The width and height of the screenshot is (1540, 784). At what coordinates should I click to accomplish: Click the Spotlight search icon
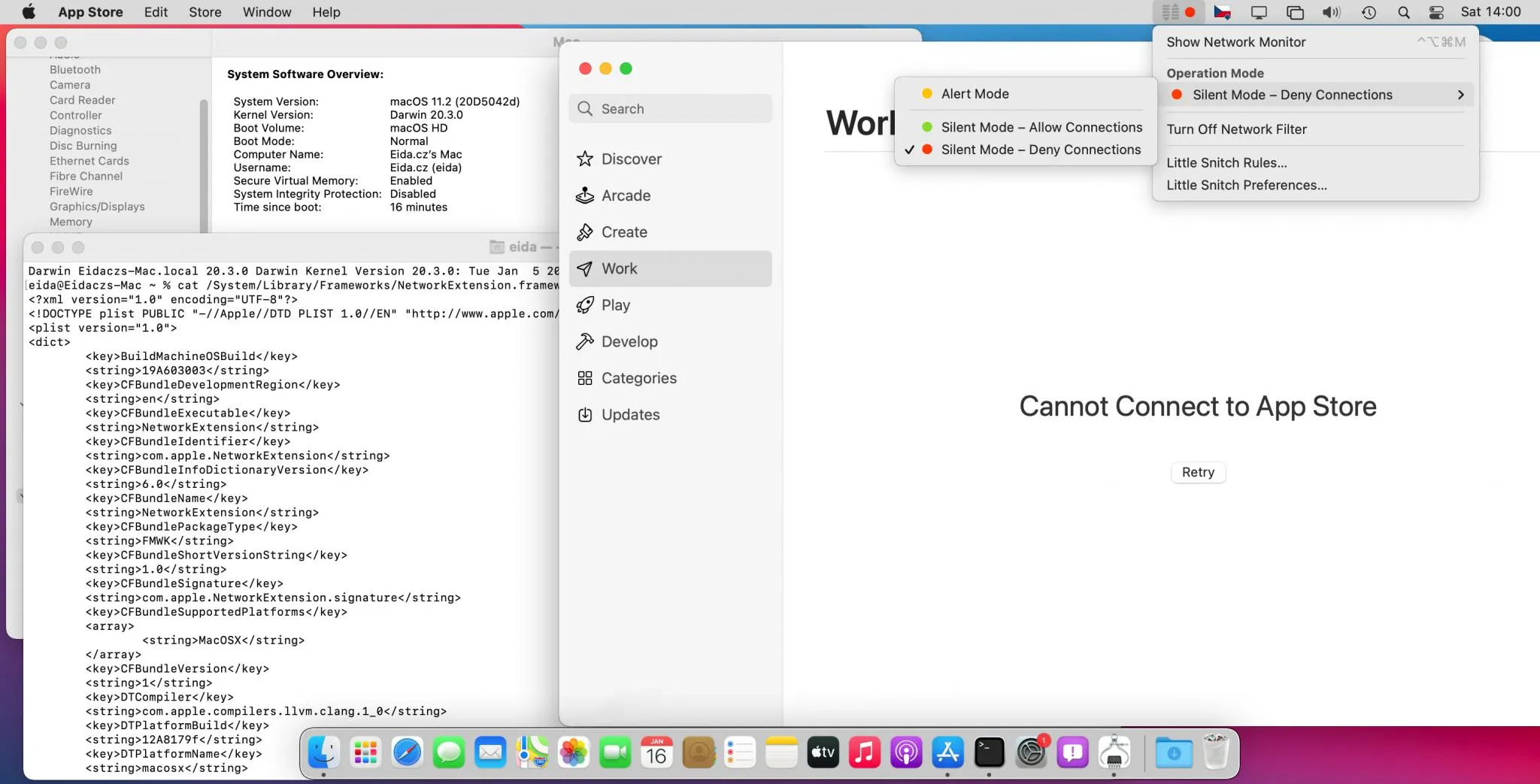click(1403, 12)
